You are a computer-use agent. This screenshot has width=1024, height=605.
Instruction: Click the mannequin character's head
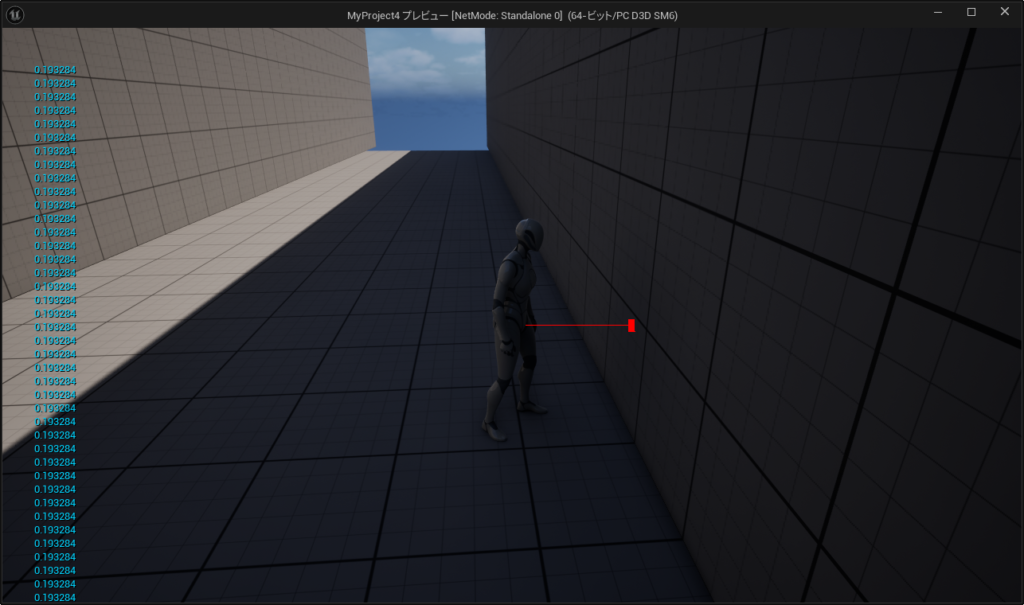(528, 235)
